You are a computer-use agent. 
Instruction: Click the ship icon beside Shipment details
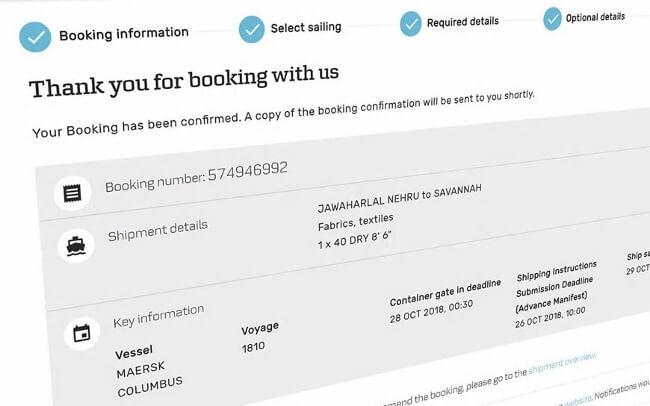tap(76, 246)
